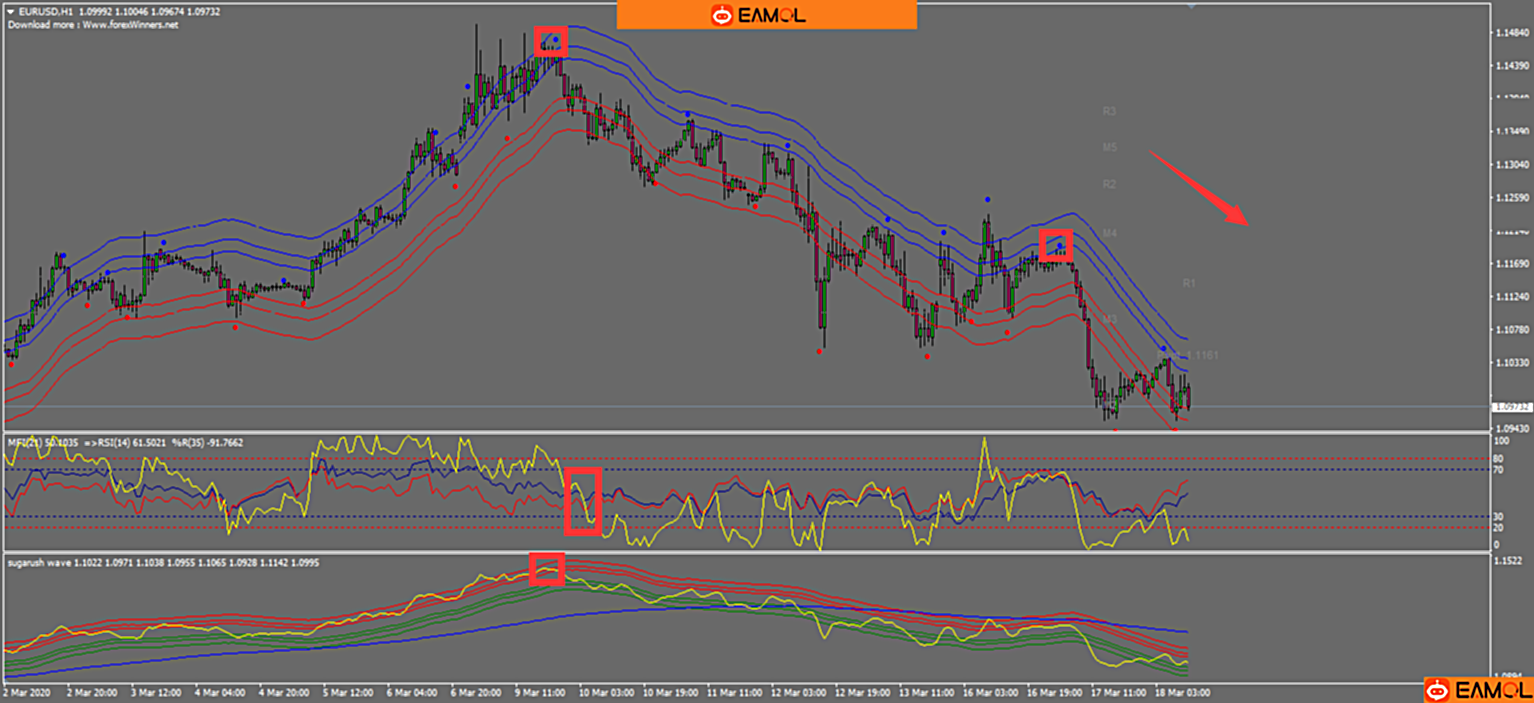The height and width of the screenshot is (703, 1534).
Task: Select the R2 pivot level label
Action: tap(1109, 184)
